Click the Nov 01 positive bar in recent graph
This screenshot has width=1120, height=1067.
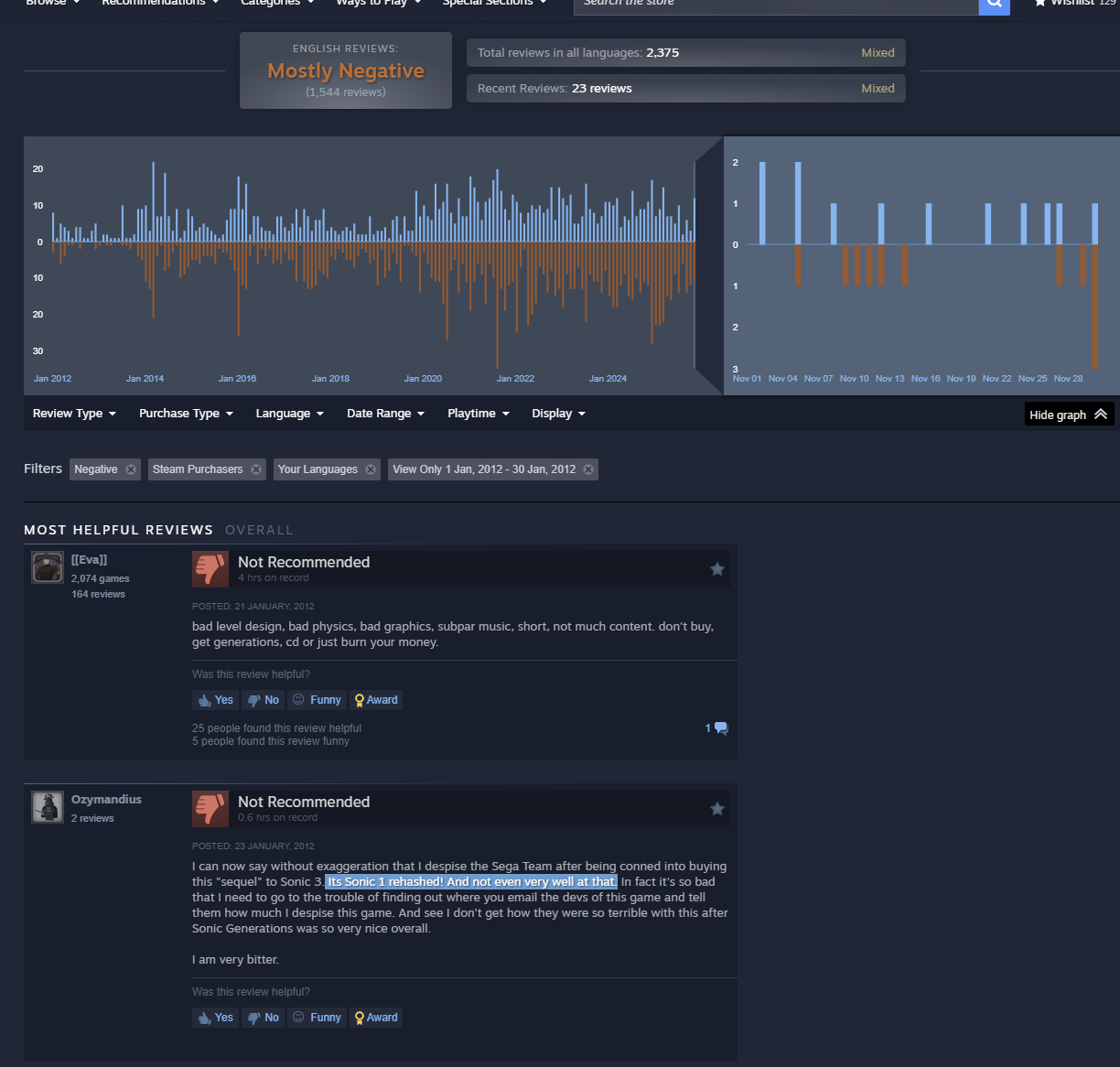tap(762, 203)
